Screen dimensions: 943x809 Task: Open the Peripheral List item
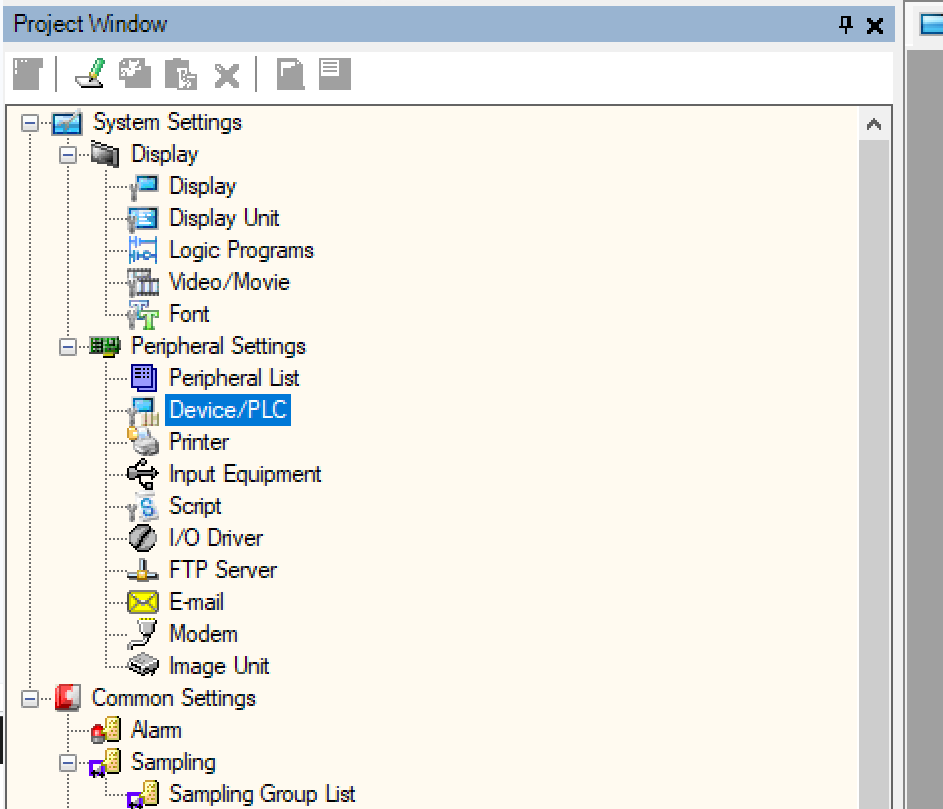tap(234, 378)
